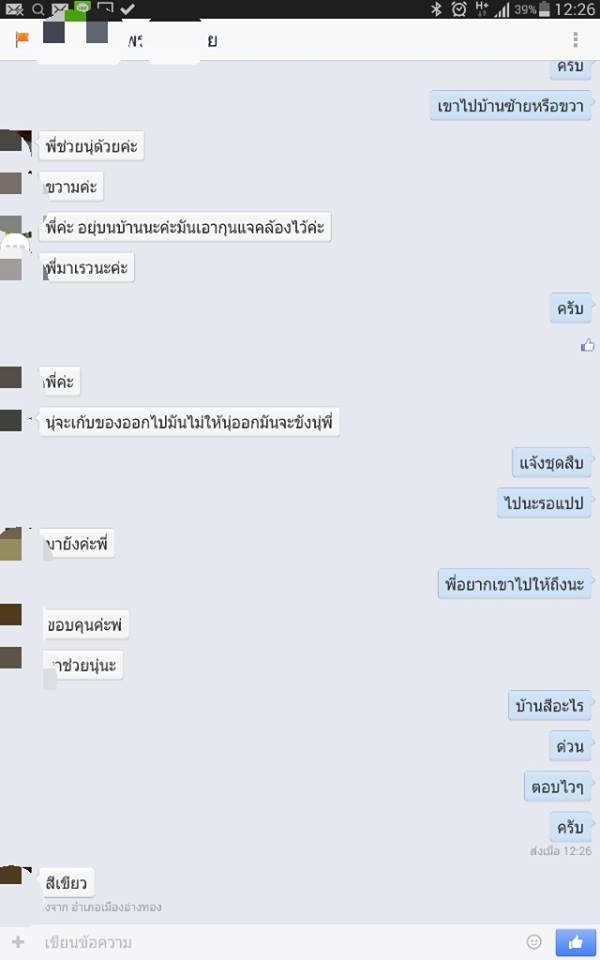
Task: Tap the small thumbs-up sticker in the chat
Action: click(587, 345)
